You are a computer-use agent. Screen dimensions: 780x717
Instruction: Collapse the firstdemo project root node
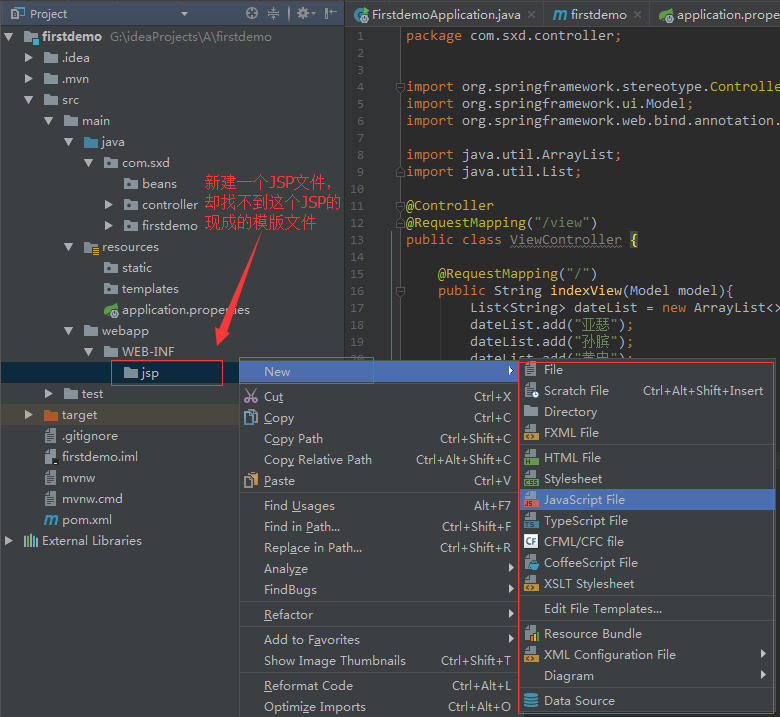pyautogui.click(x=8, y=37)
